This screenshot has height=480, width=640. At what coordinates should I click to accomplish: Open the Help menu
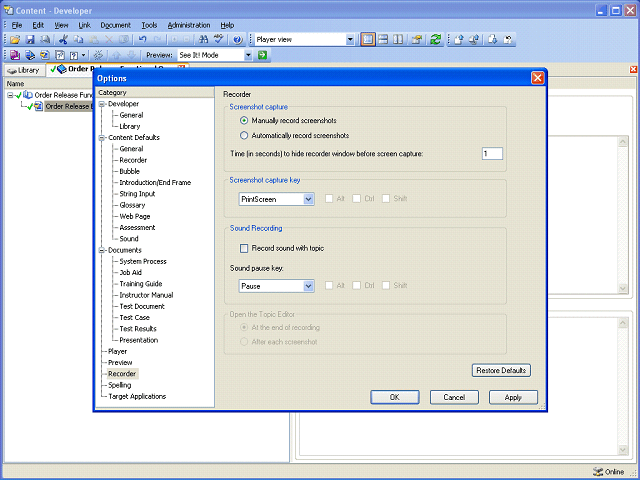coord(227,25)
